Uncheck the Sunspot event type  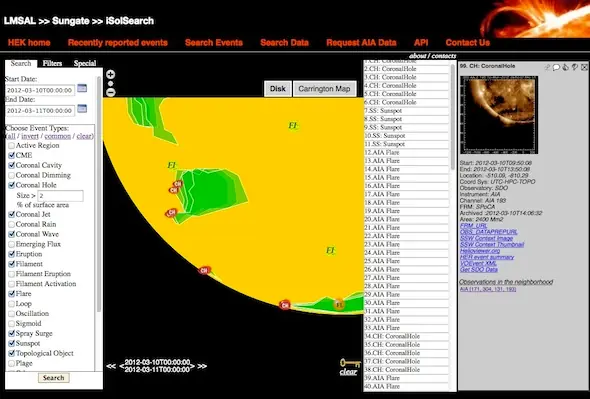pos(12,343)
